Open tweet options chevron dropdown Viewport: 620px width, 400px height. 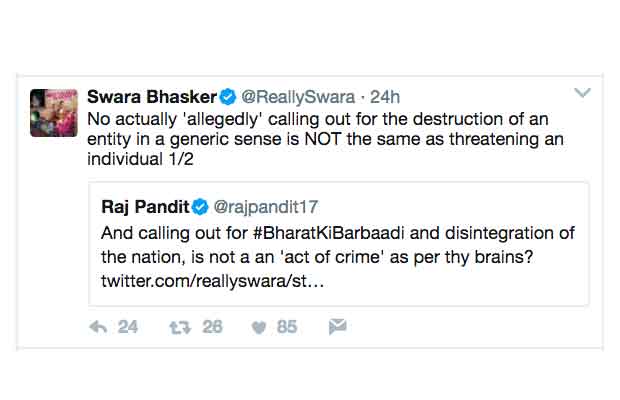click(x=582, y=93)
